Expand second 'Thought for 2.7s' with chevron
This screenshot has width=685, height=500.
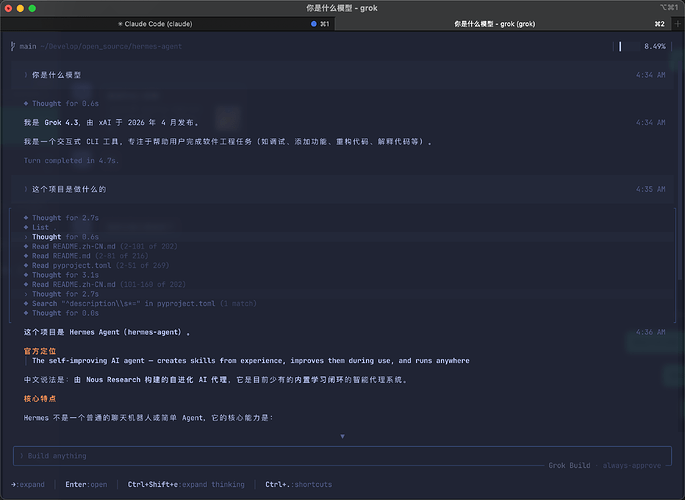[61, 294]
